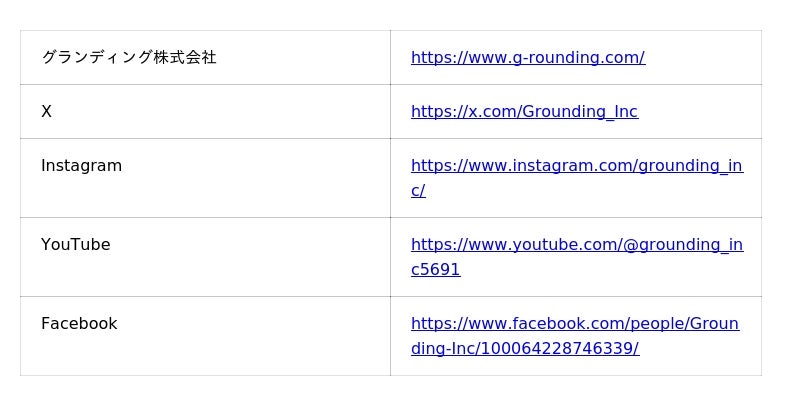Open the youtube.com/@grounding_in link line
The width and height of the screenshot is (800, 406).
click(x=576, y=245)
